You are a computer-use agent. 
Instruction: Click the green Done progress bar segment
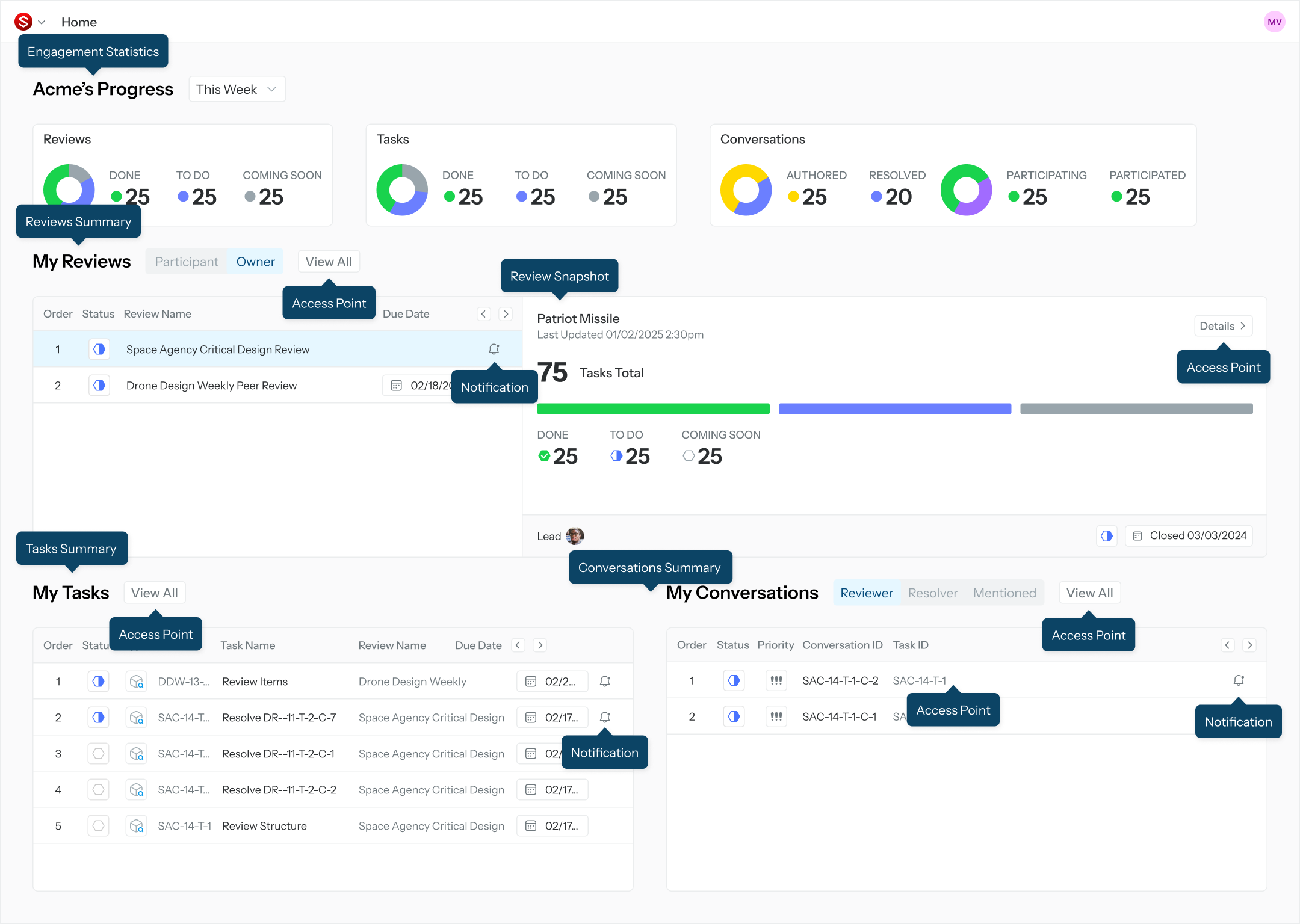(x=653, y=408)
